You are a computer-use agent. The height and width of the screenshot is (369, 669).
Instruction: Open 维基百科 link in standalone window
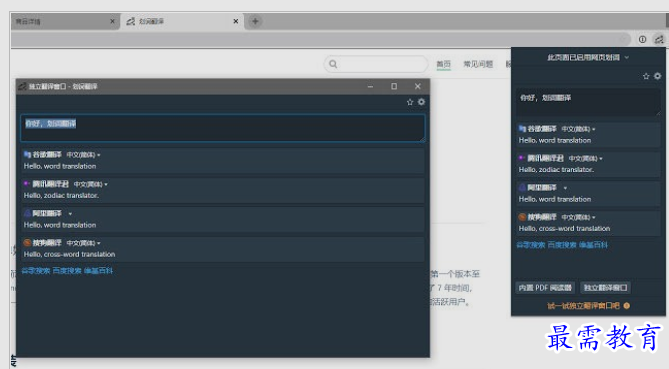click(99, 271)
